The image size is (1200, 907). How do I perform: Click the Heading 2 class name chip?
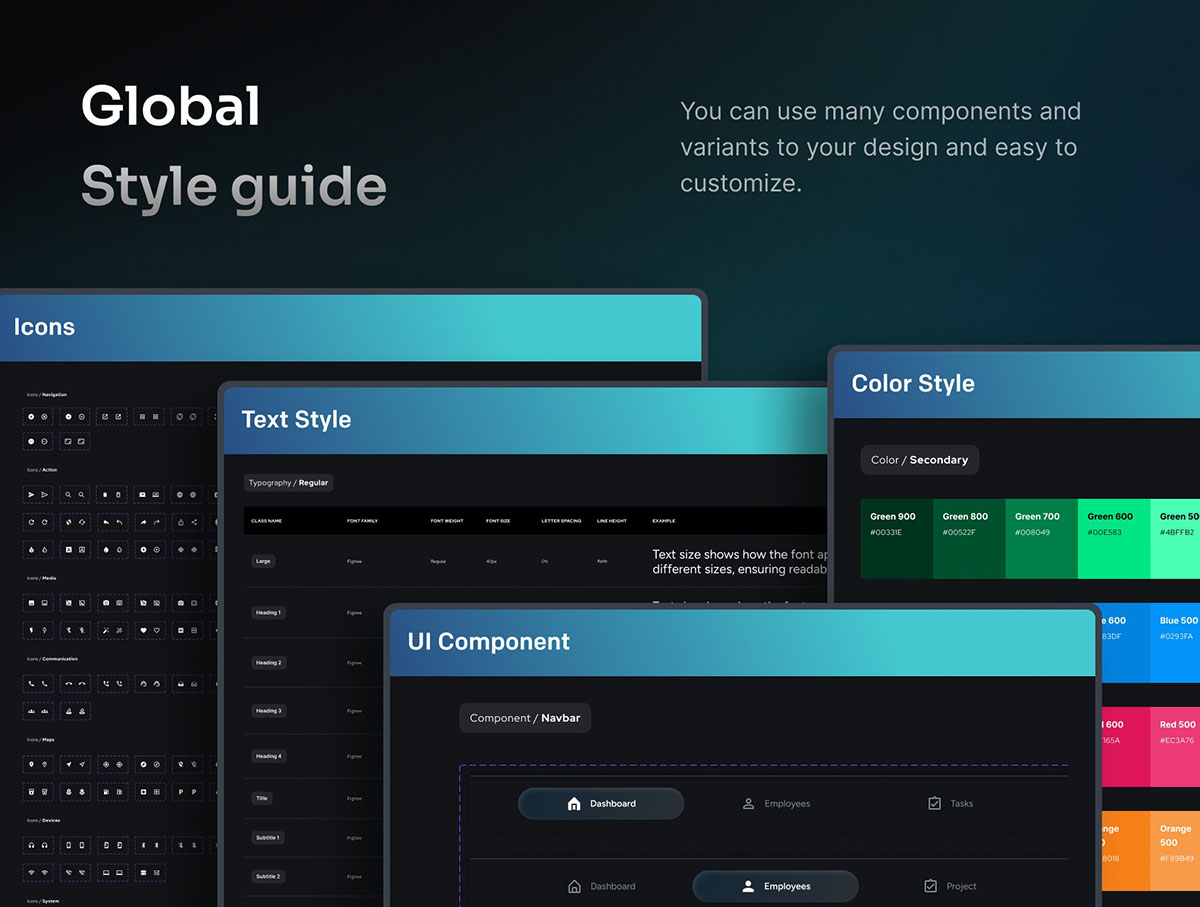coord(268,662)
